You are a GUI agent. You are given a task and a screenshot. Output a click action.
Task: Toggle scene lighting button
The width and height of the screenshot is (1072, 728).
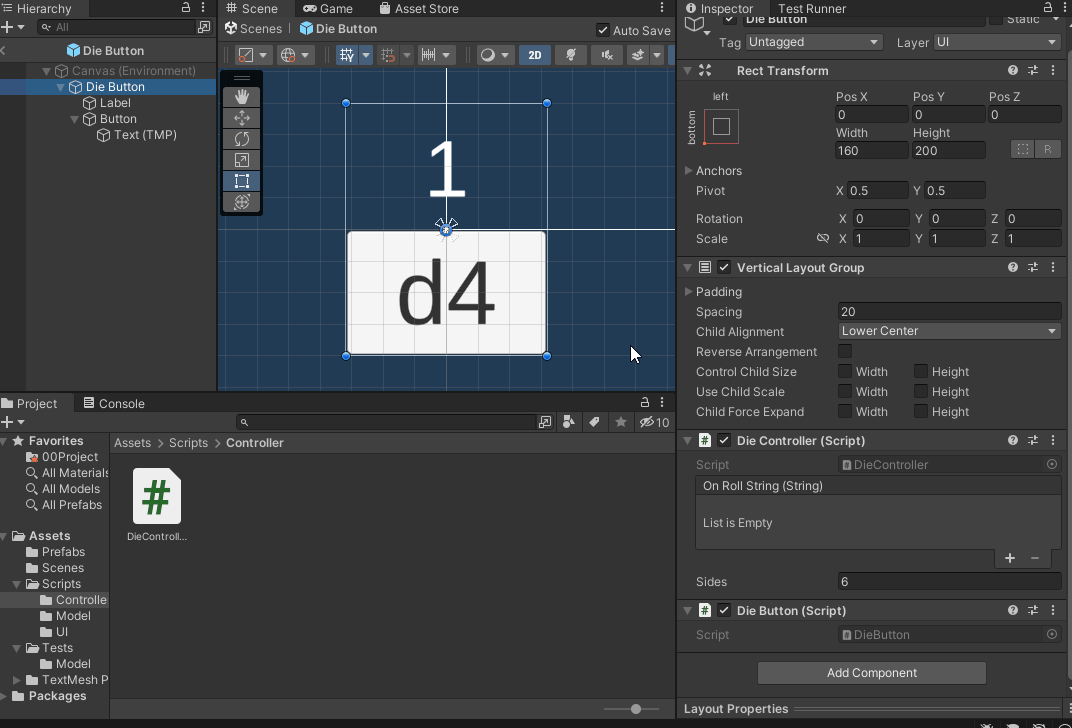[x=570, y=55]
